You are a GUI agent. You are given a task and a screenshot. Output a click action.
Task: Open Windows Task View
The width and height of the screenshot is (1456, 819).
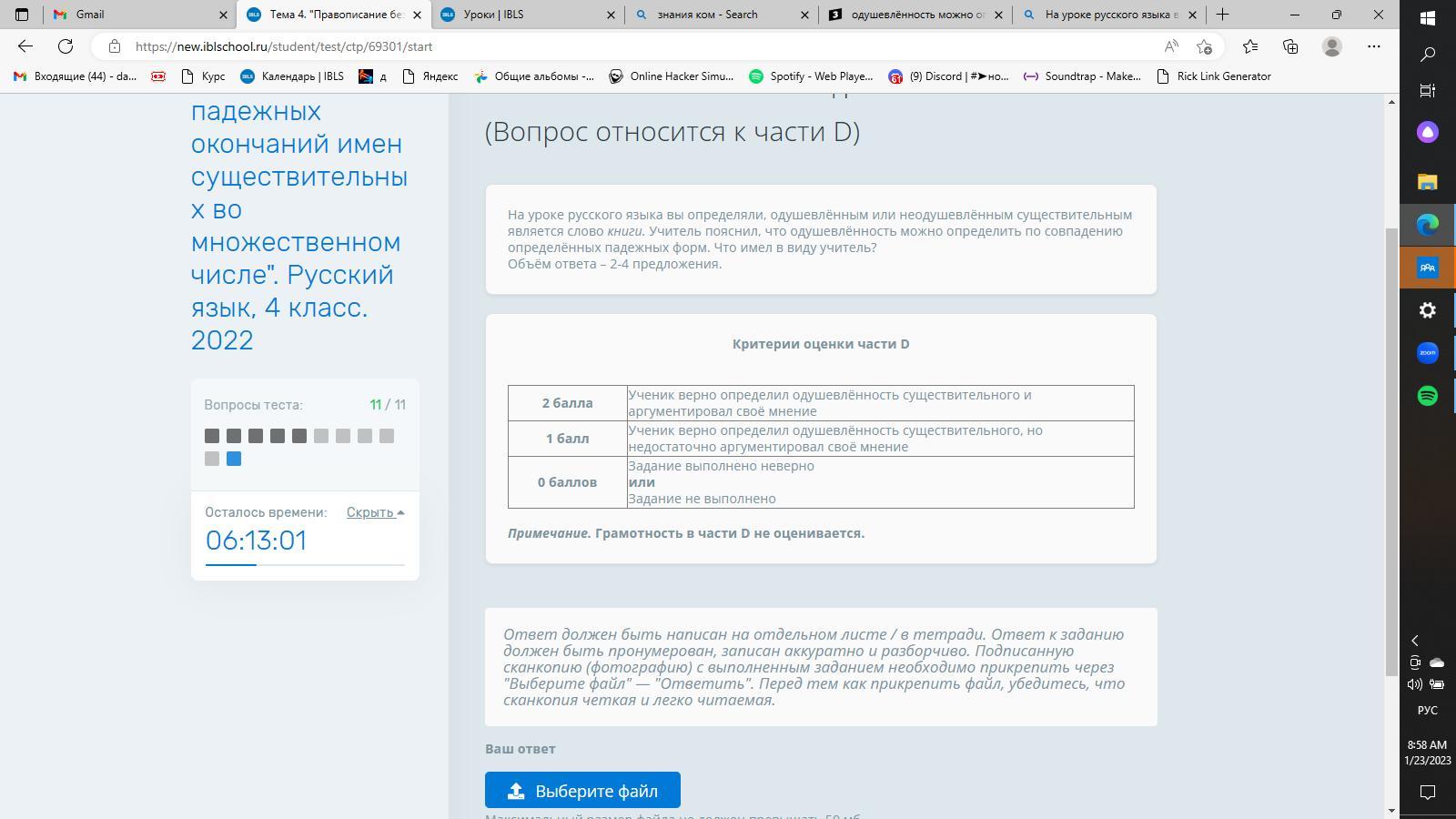tap(1428, 91)
